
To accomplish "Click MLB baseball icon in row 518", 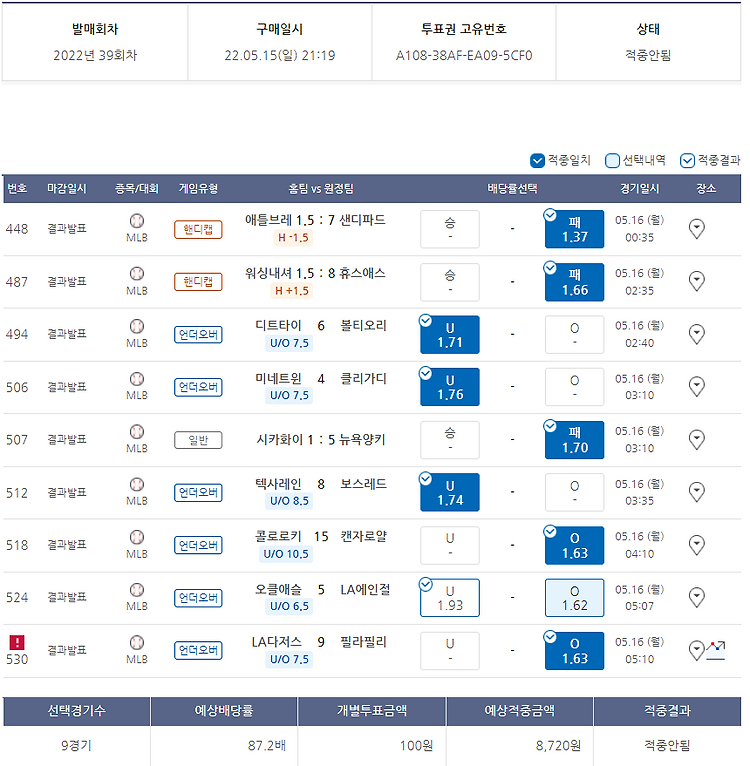I will (137, 537).
